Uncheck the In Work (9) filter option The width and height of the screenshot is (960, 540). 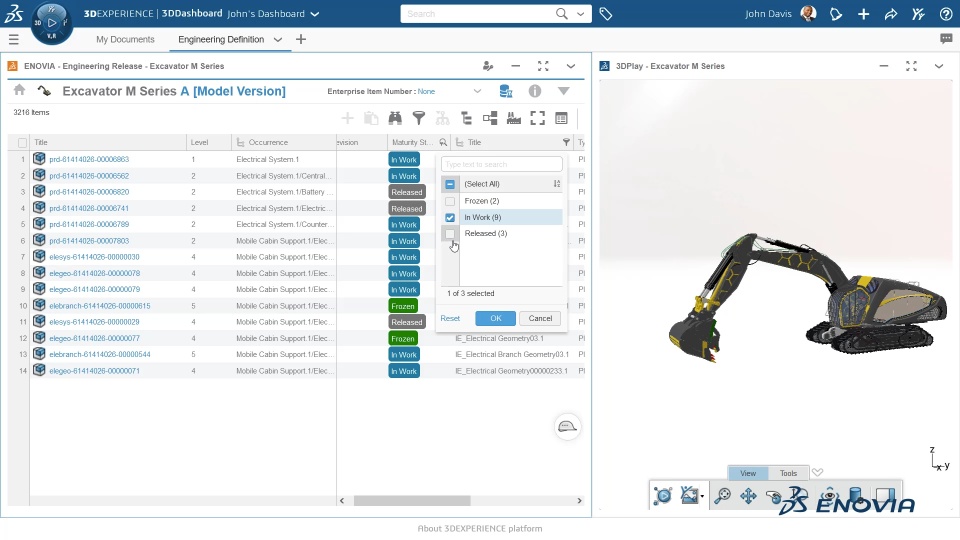(x=450, y=217)
